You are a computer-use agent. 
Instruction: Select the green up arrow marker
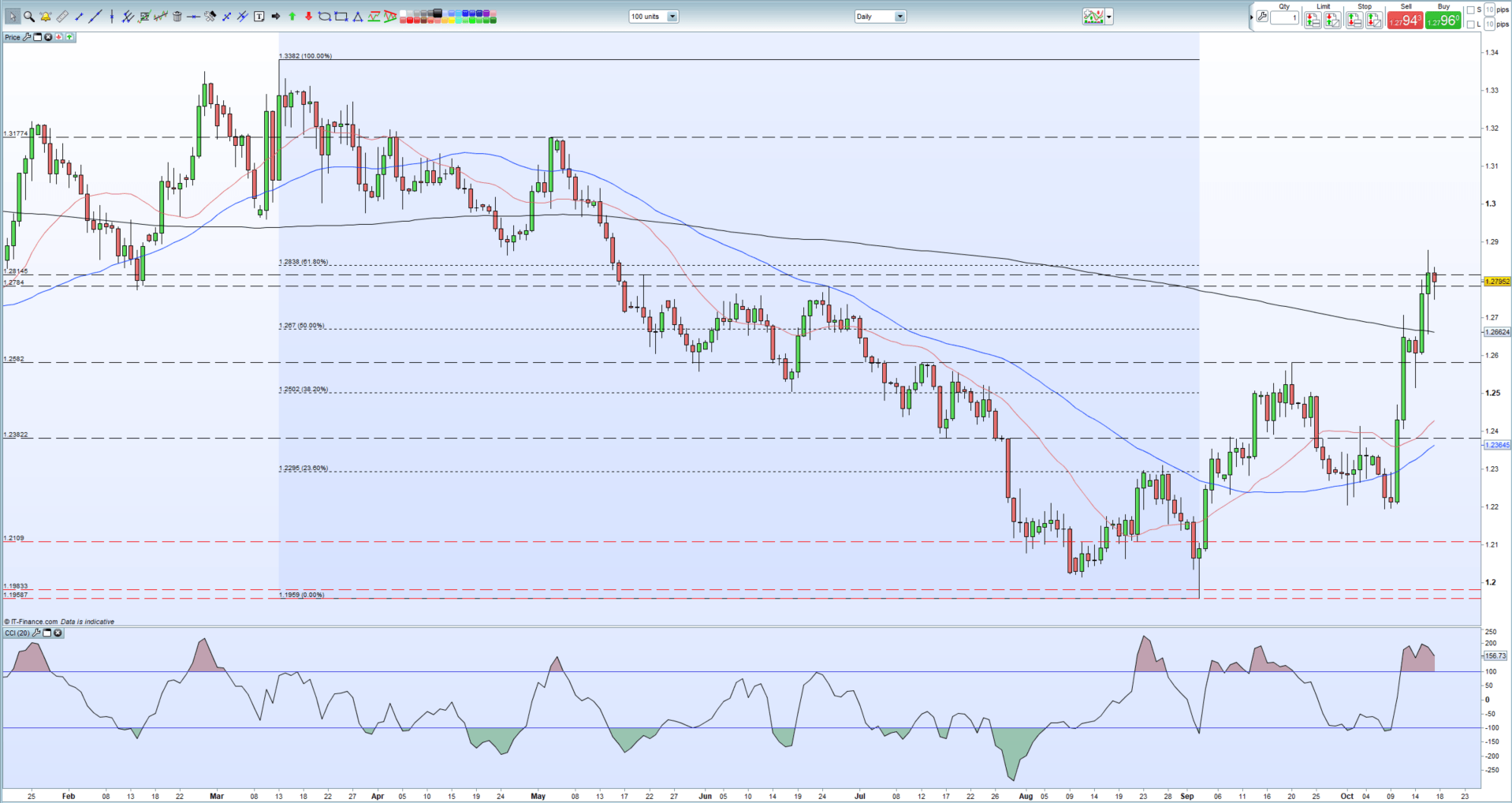pyautogui.click(x=292, y=17)
